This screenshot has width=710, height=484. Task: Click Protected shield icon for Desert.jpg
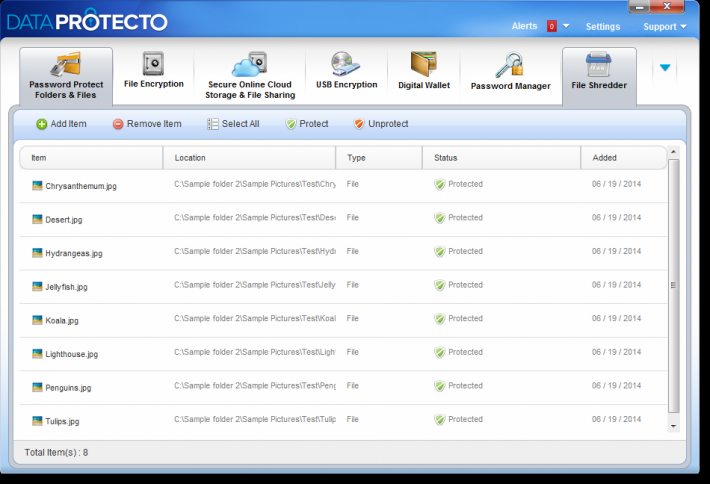pyautogui.click(x=440, y=218)
